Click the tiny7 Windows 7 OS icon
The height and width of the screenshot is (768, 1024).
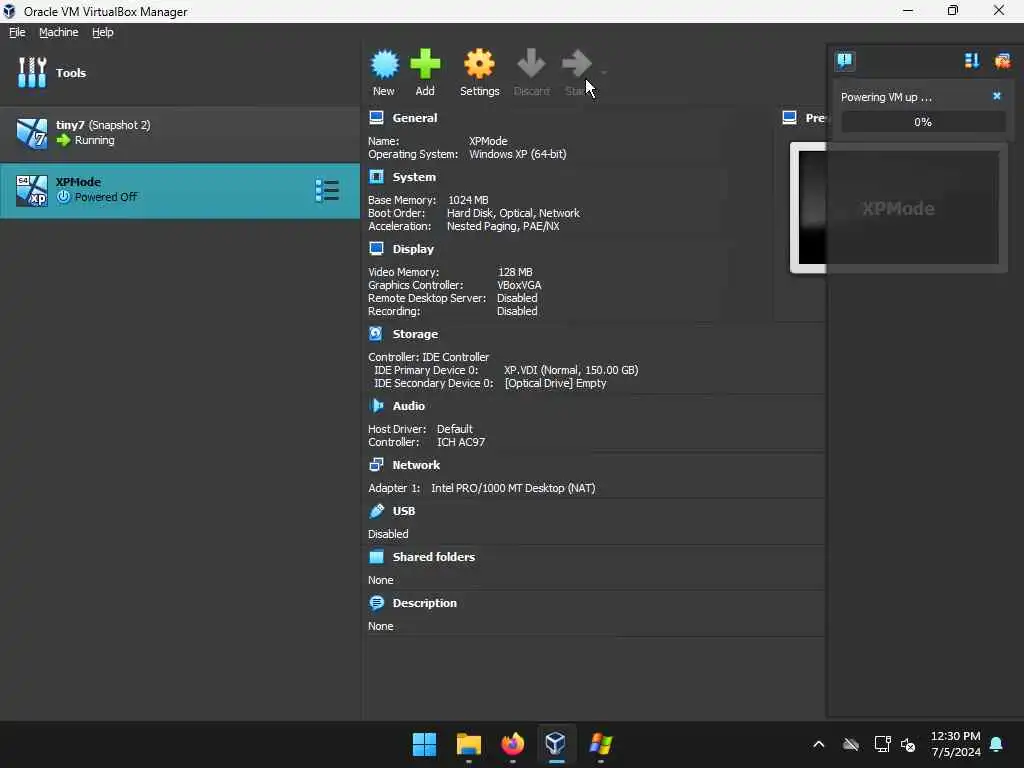pos(31,133)
